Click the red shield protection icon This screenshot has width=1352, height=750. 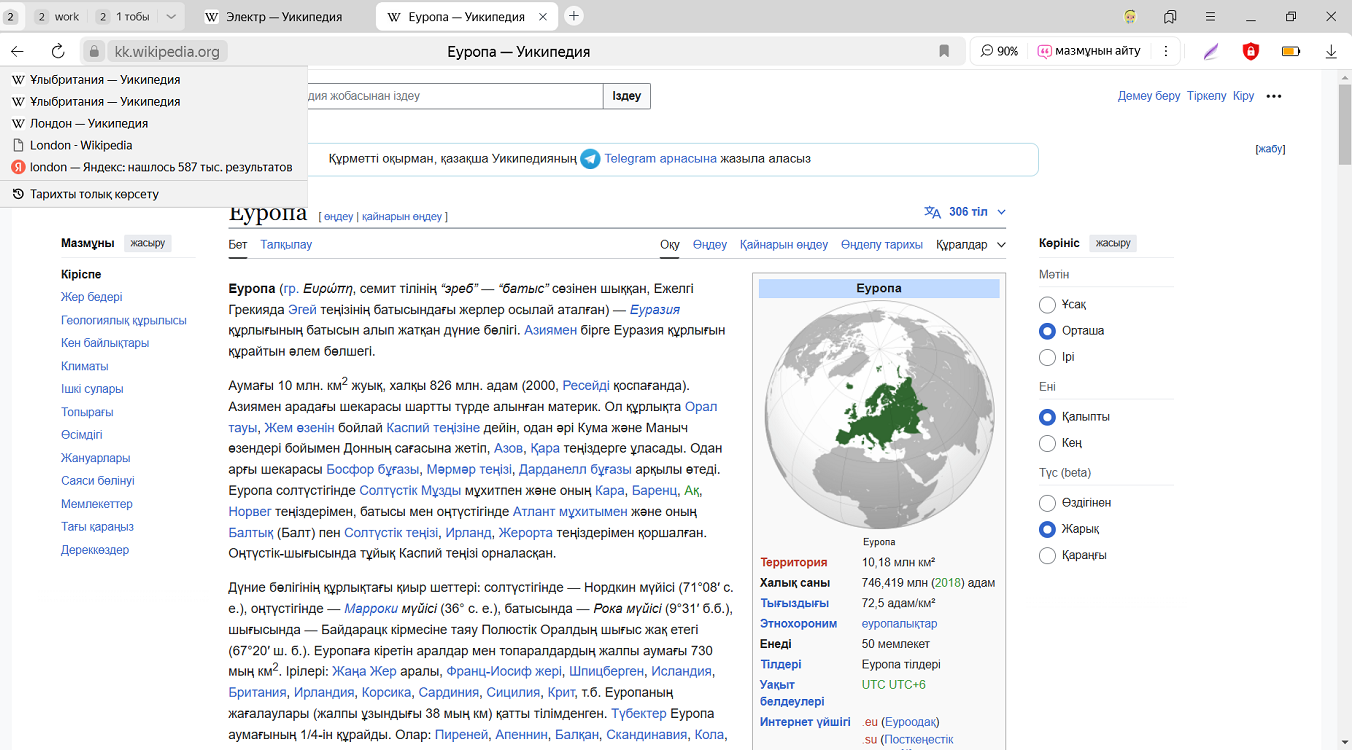point(1250,51)
